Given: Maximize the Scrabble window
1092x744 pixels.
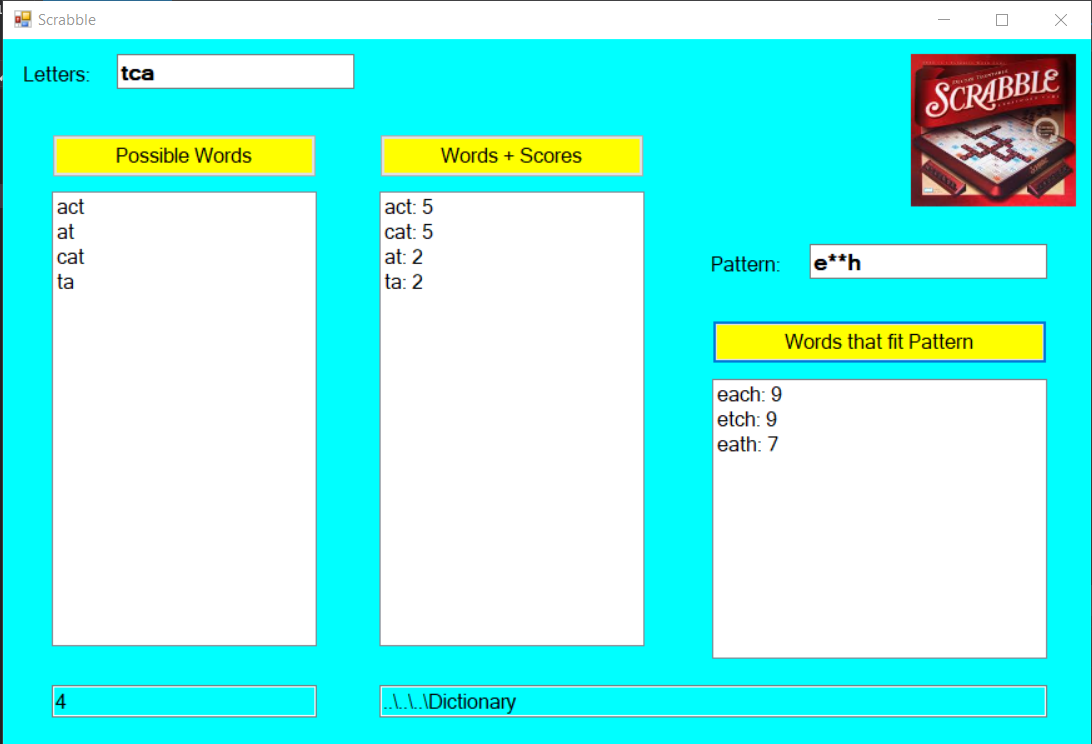Looking at the screenshot, I should (1002, 20).
